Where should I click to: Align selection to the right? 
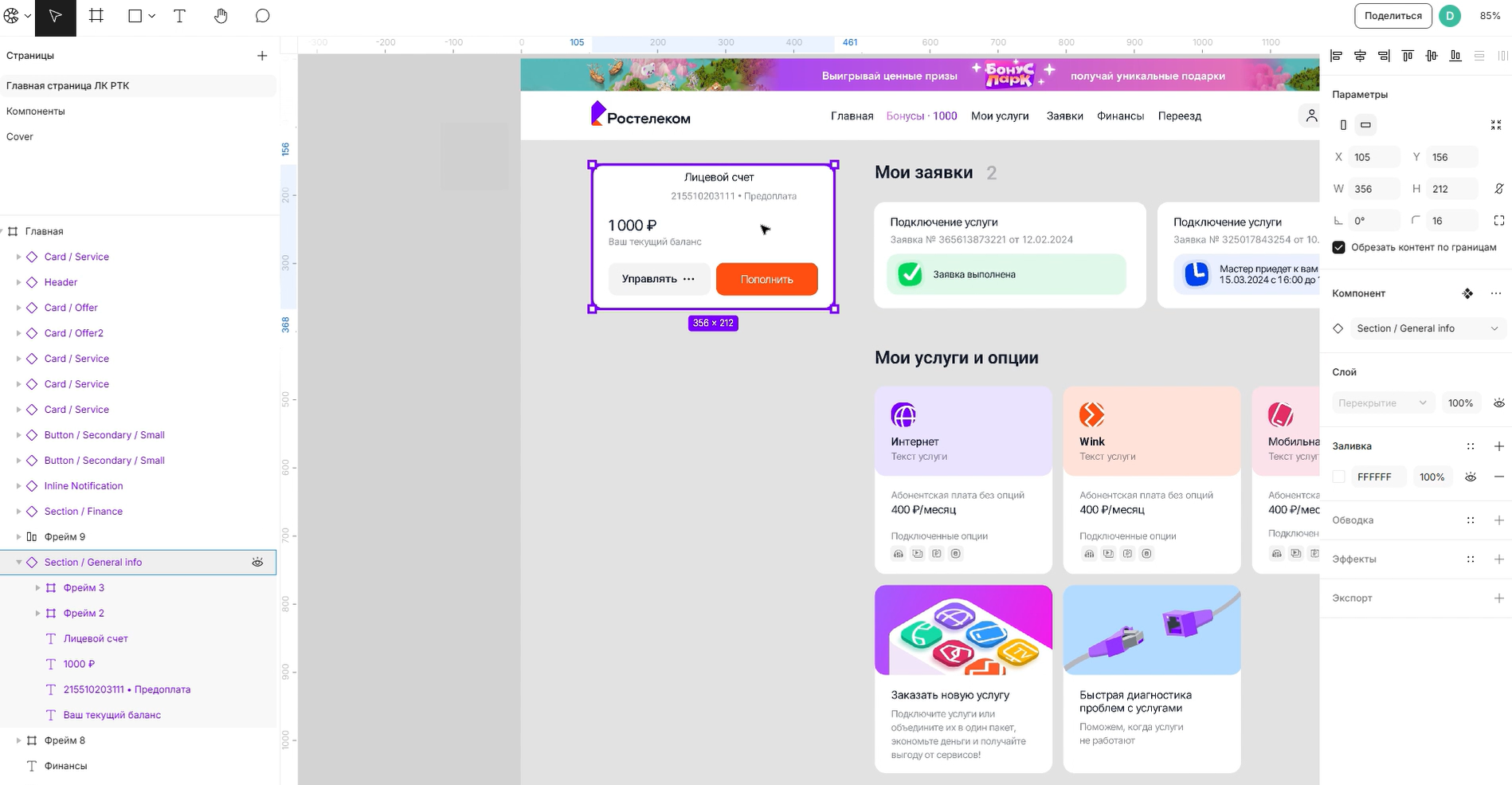1384,56
